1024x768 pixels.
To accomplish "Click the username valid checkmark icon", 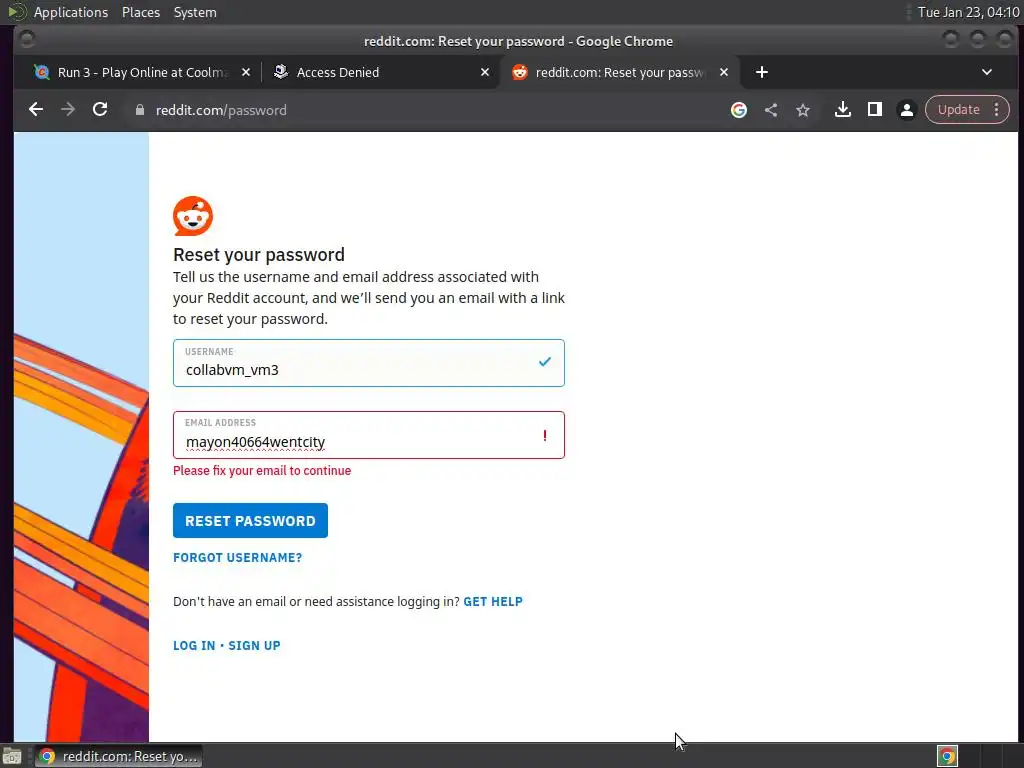I will coord(545,362).
